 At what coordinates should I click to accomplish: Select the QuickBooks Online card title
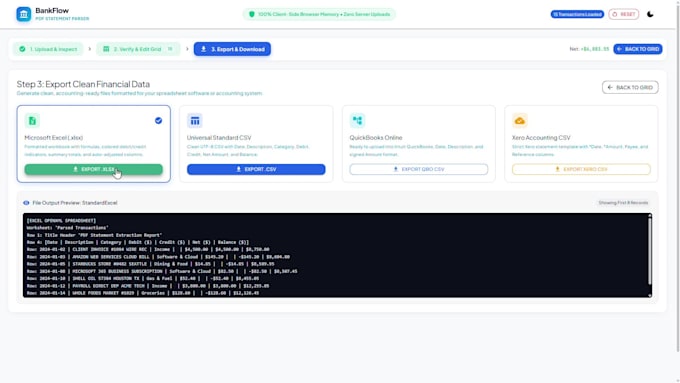coord(376,137)
